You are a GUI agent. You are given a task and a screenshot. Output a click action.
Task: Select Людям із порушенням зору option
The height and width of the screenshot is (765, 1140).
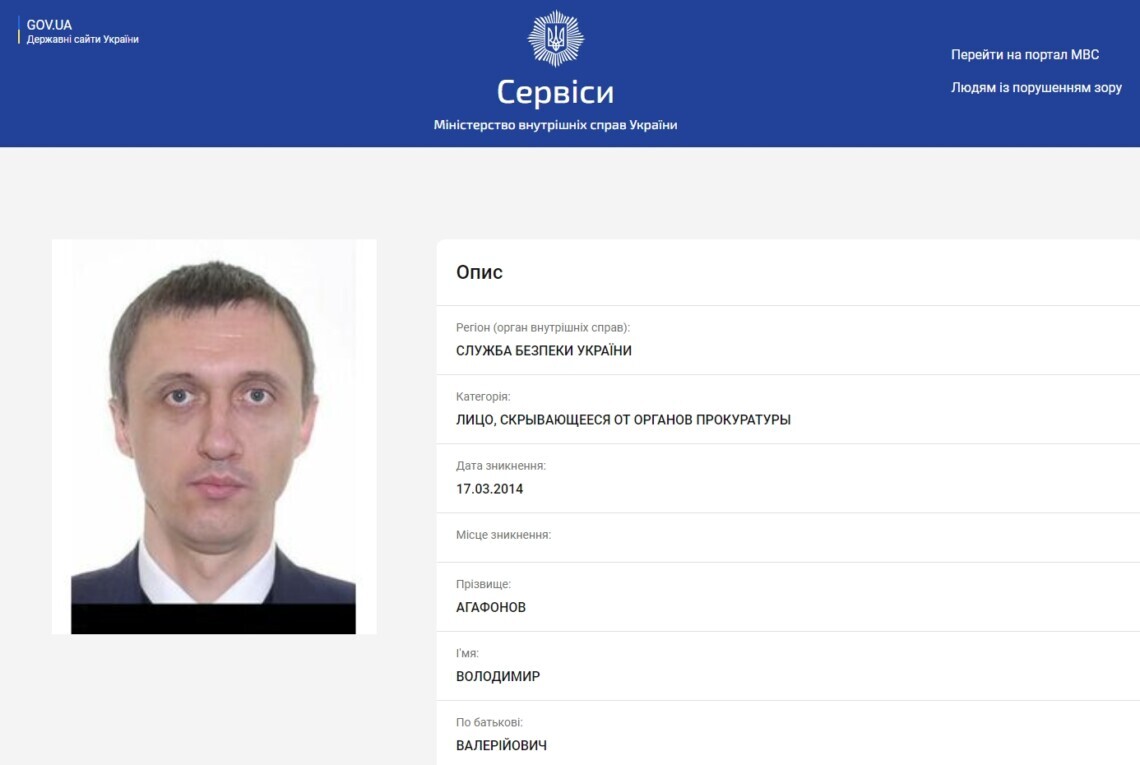coord(1036,87)
